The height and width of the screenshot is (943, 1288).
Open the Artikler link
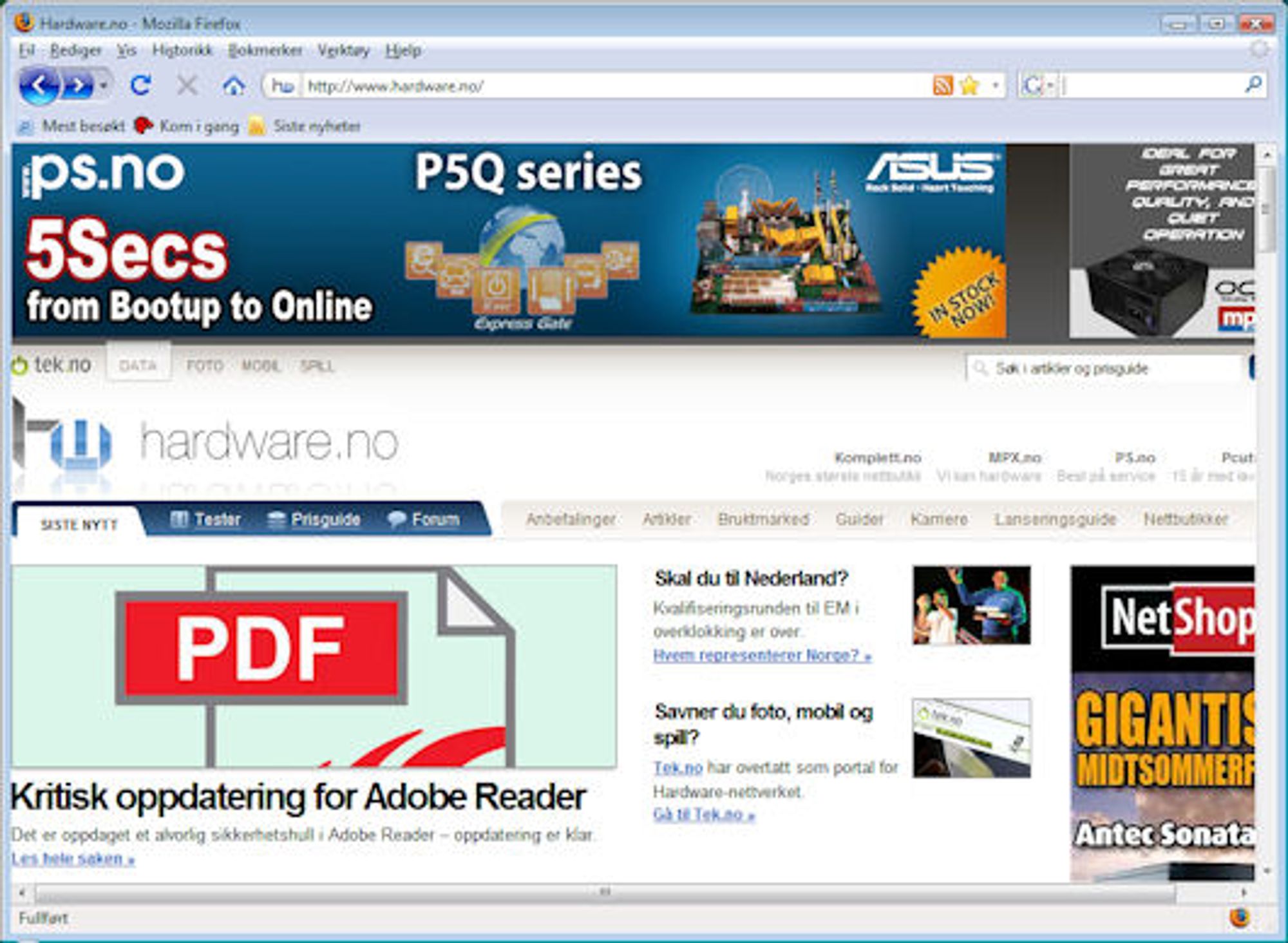point(667,519)
